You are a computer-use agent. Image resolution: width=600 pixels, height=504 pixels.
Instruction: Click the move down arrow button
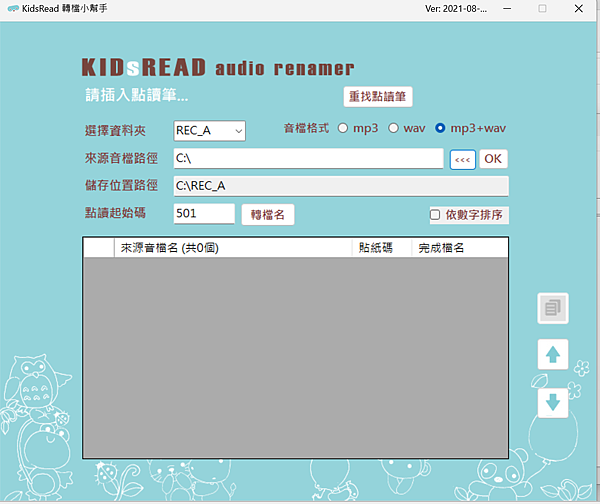click(x=553, y=403)
